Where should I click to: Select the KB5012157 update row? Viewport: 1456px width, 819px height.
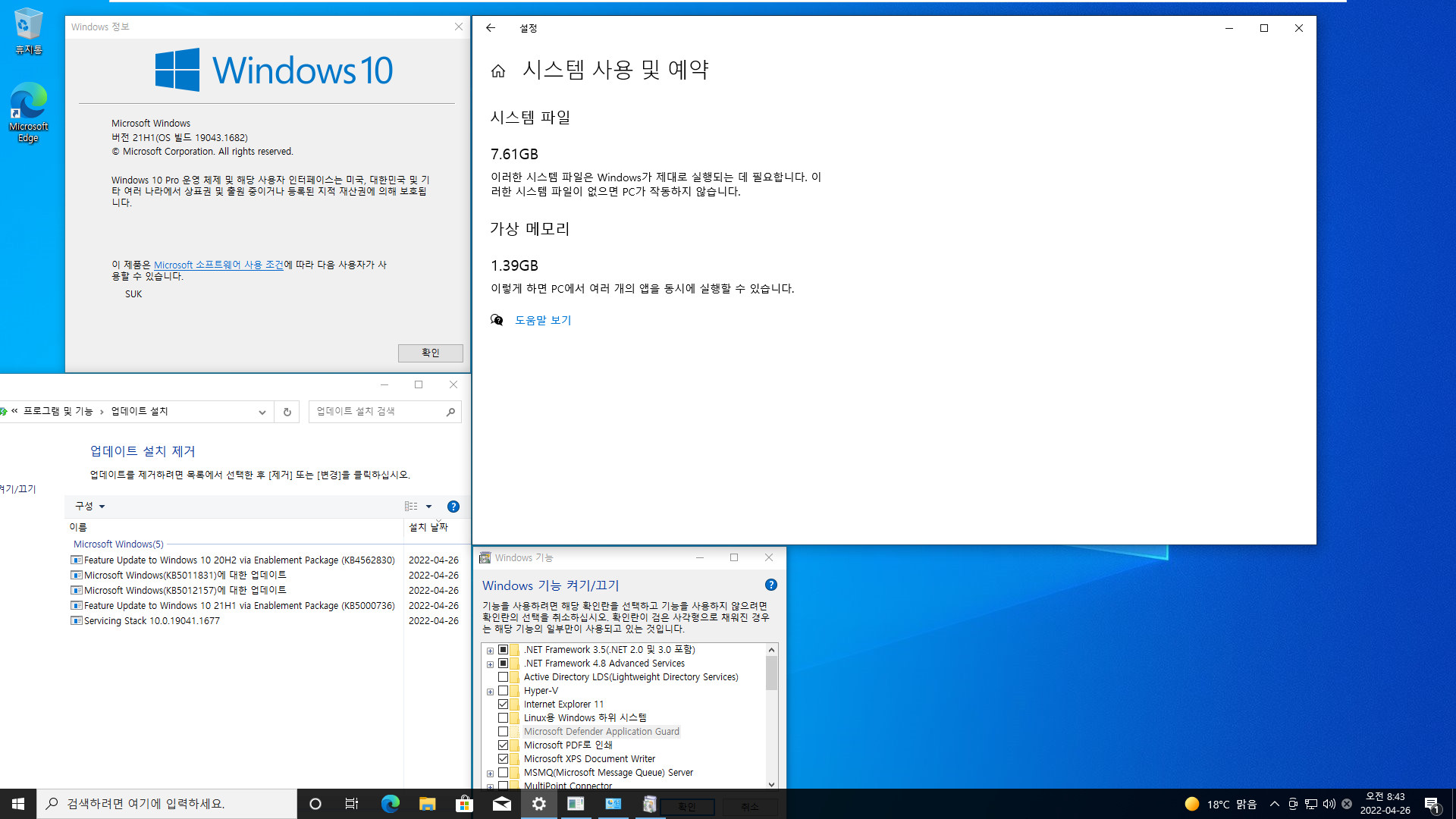click(x=265, y=591)
